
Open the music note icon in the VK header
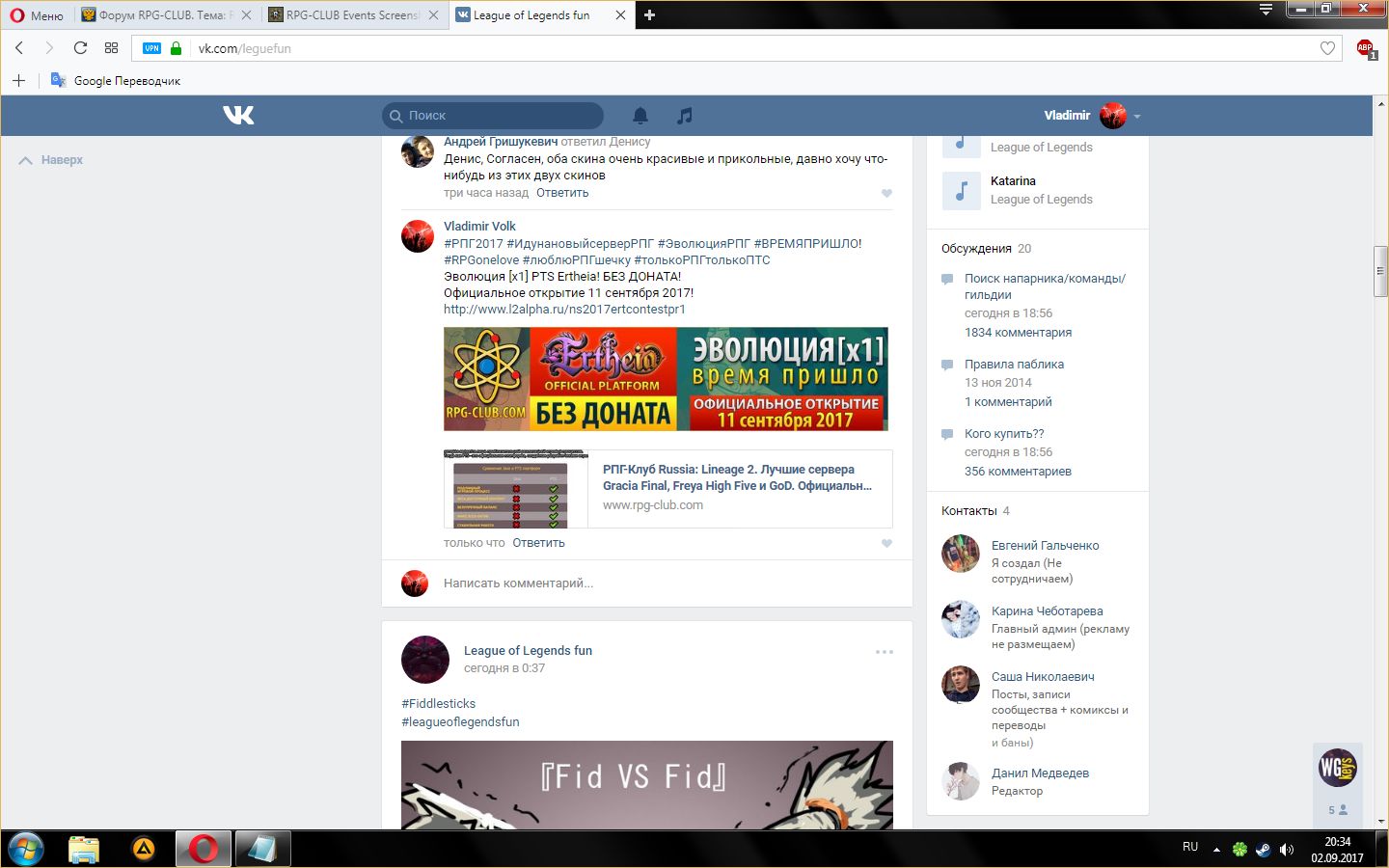point(685,116)
